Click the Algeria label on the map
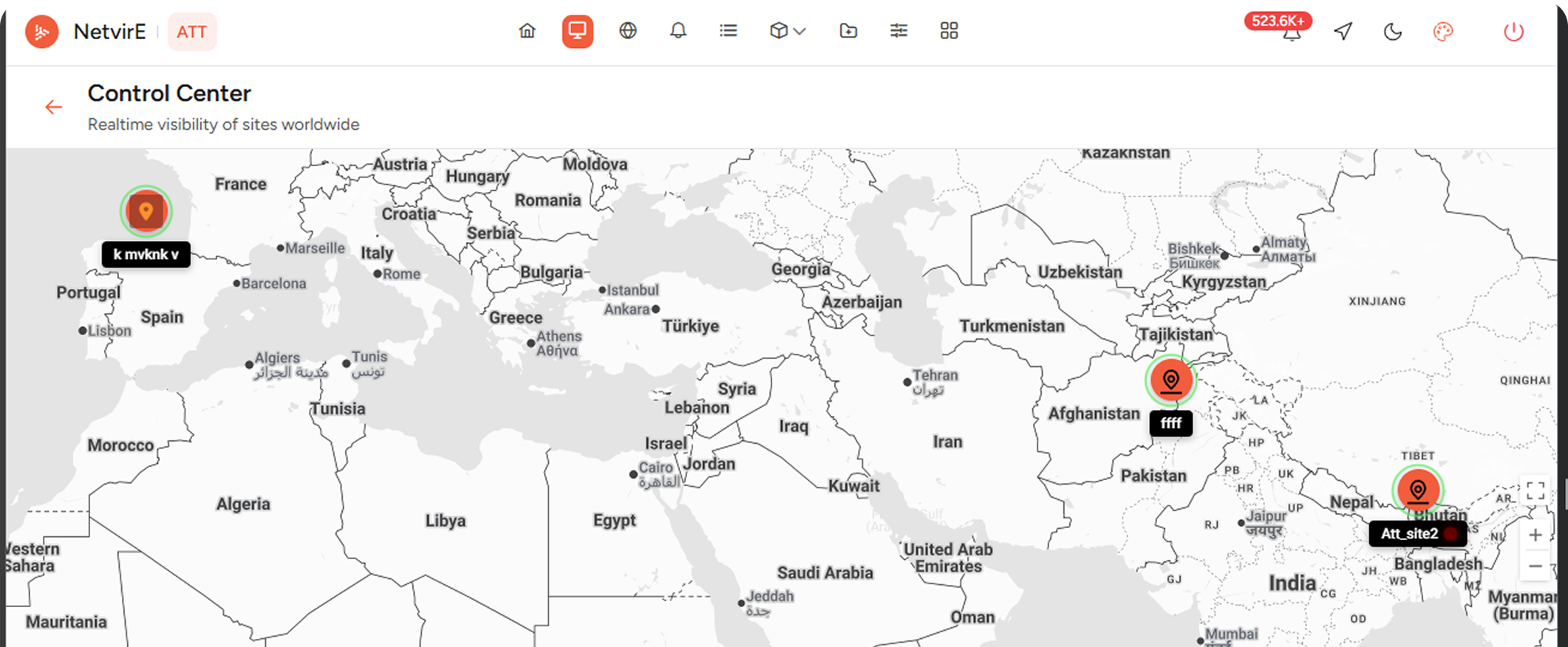Viewport: 1568px width, 647px height. pyautogui.click(x=243, y=504)
